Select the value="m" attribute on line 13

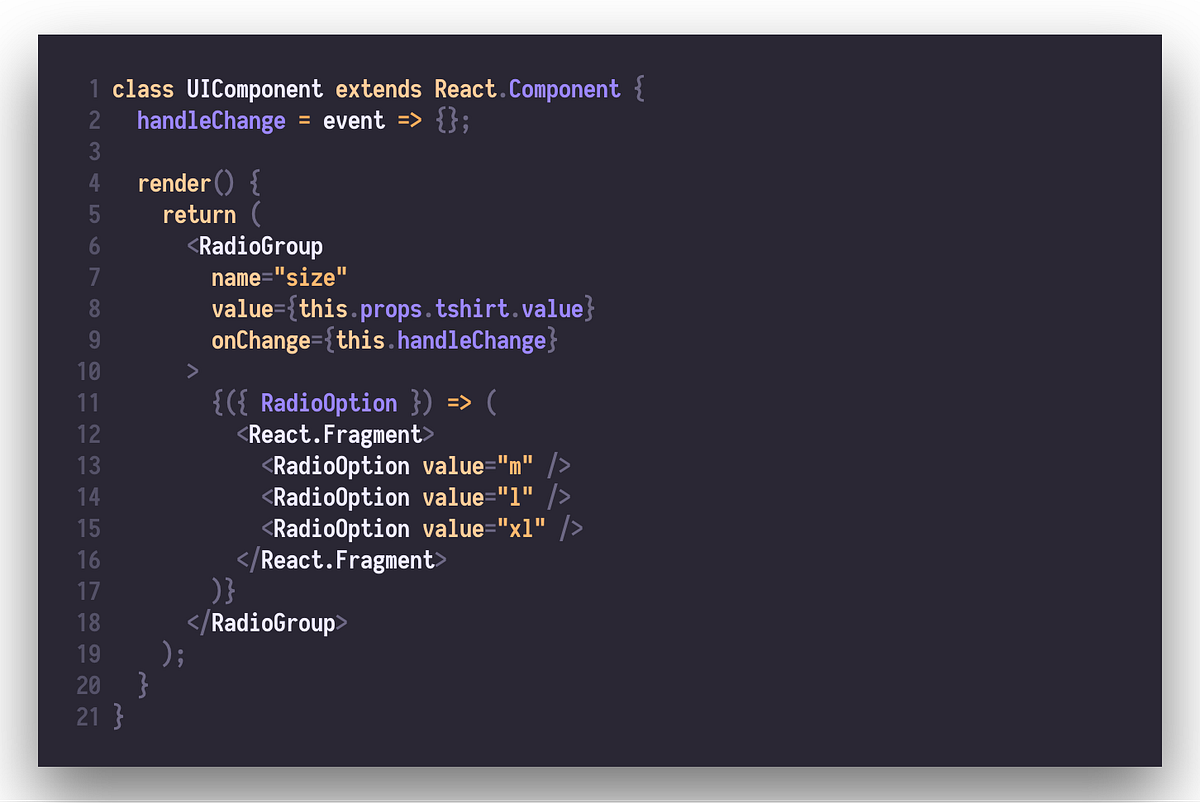pyautogui.click(x=476, y=466)
